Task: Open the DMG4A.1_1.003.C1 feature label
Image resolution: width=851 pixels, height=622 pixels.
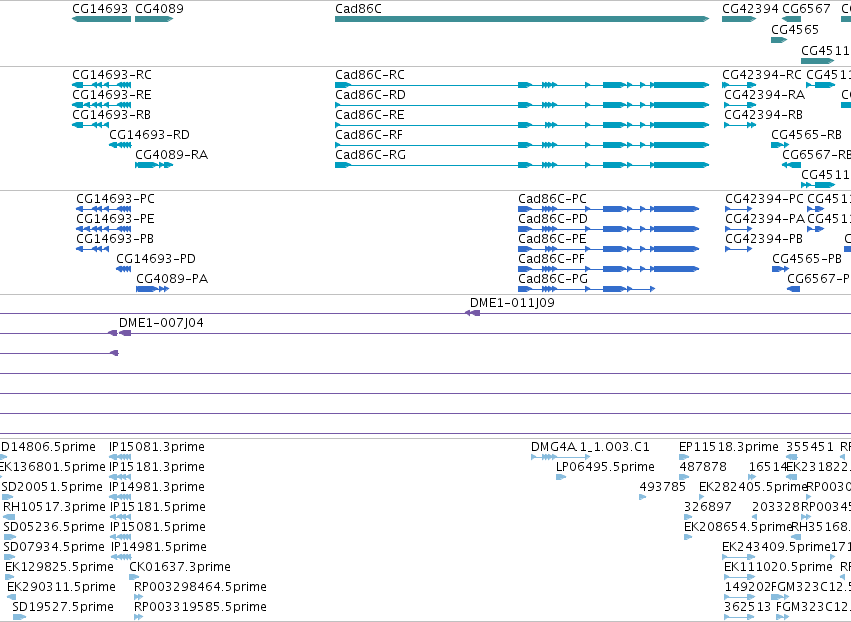Action: tap(590, 447)
